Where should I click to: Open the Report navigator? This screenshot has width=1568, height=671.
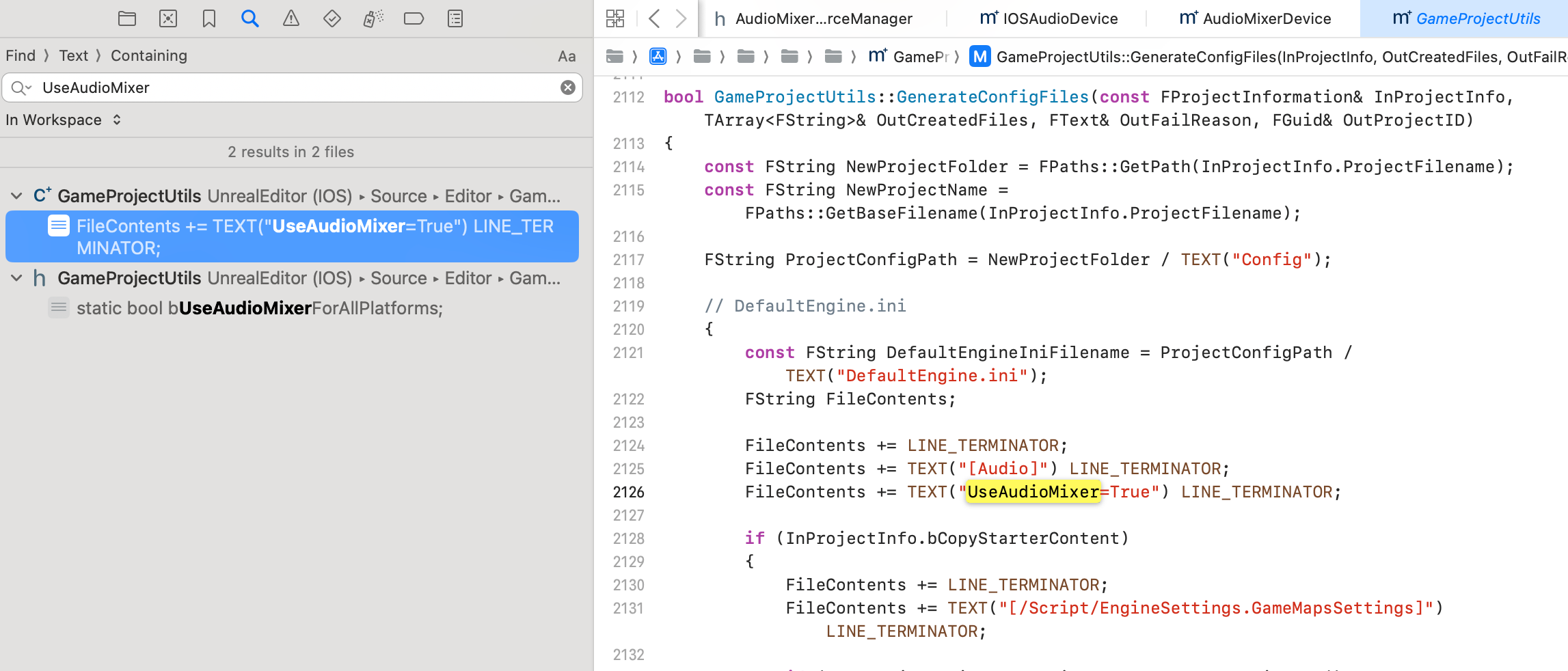click(x=455, y=18)
